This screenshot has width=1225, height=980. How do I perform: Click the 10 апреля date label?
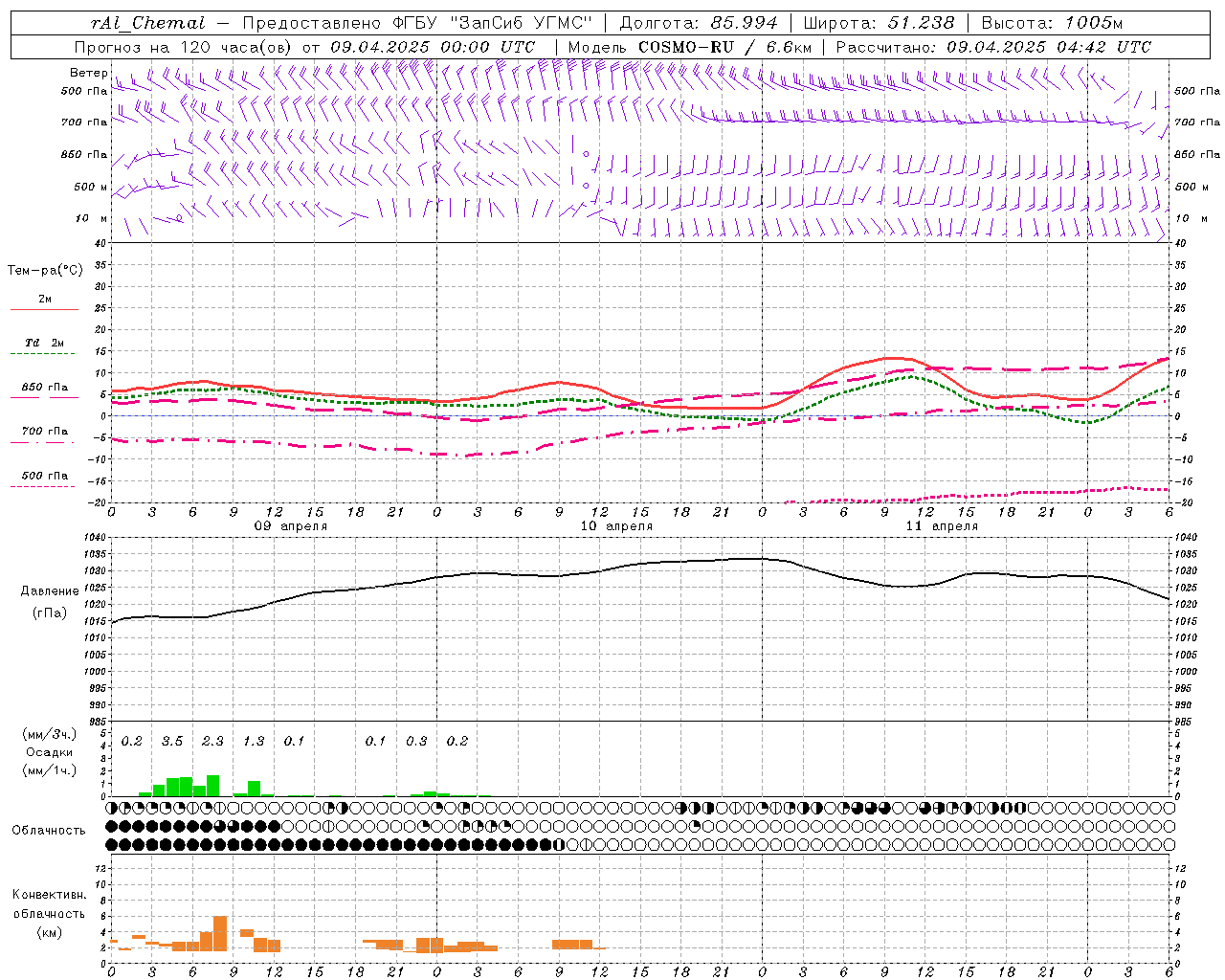click(x=616, y=526)
